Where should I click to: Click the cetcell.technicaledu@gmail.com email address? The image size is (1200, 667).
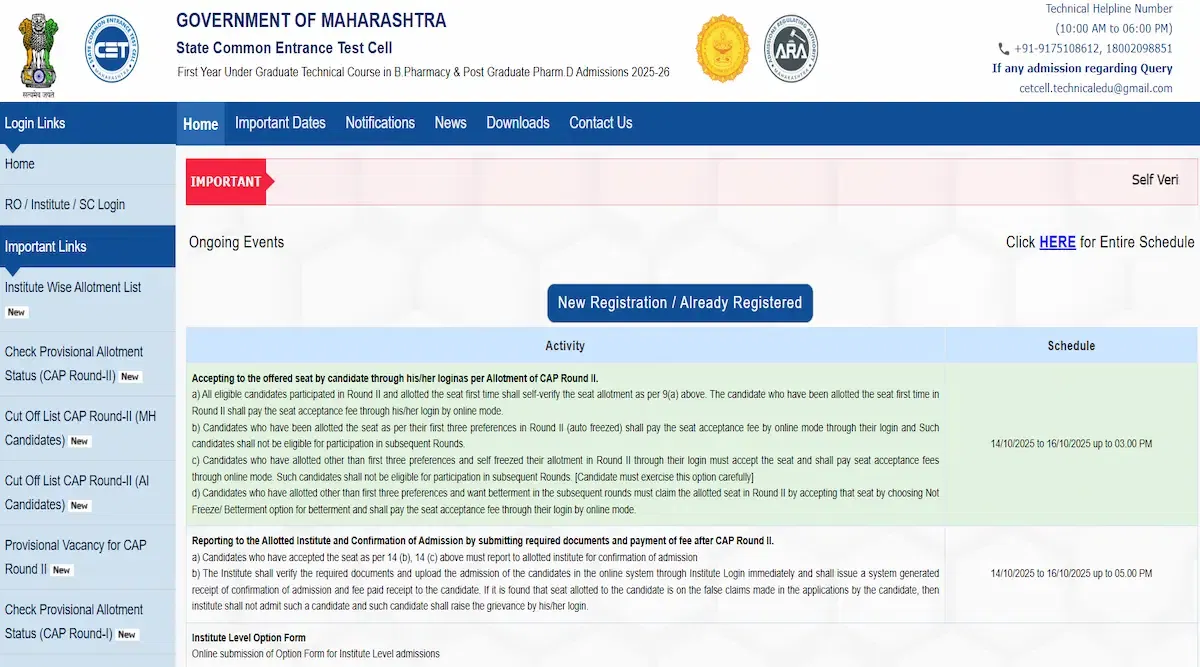pyautogui.click(x=1095, y=88)
